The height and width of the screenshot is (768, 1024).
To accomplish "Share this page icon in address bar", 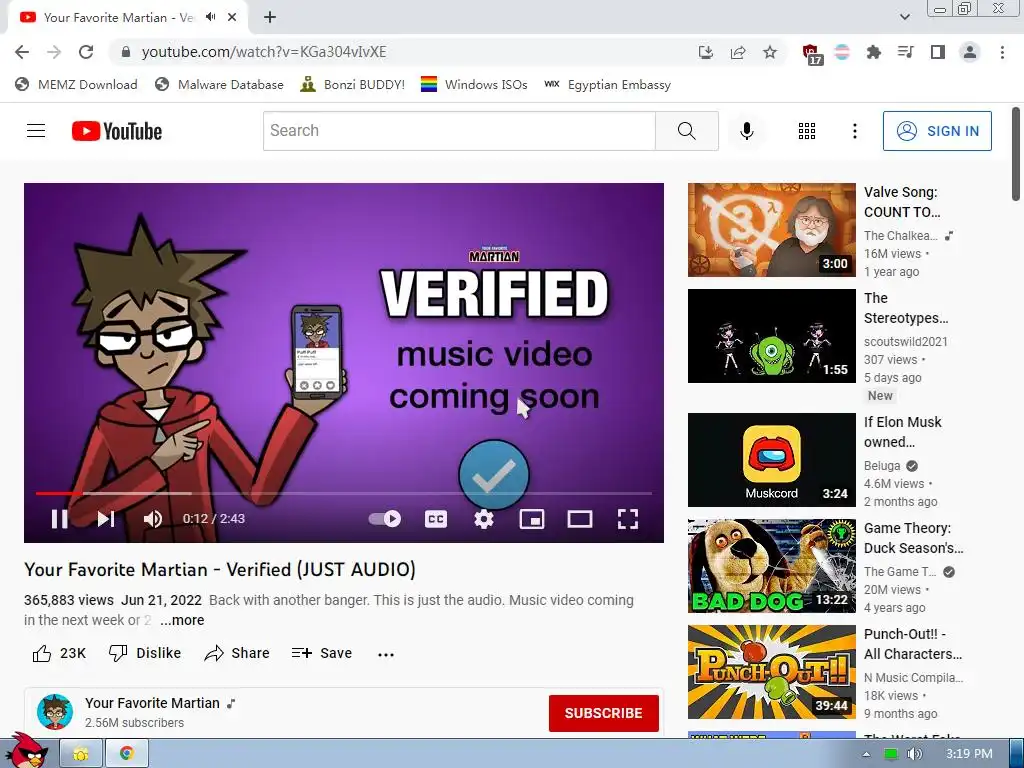I will [738, 52].
